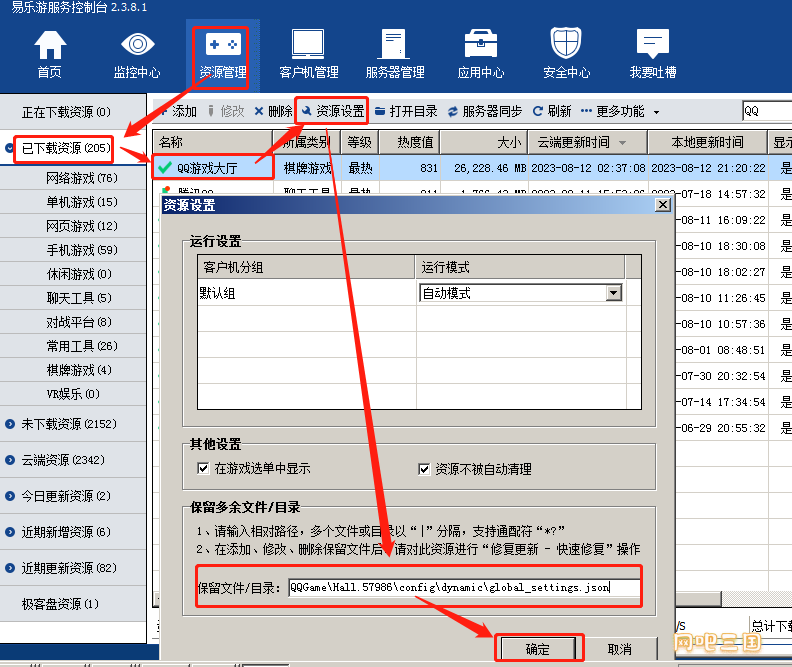Select the QQ游戏大厅 resource row
792x667 pixels.
472,168
